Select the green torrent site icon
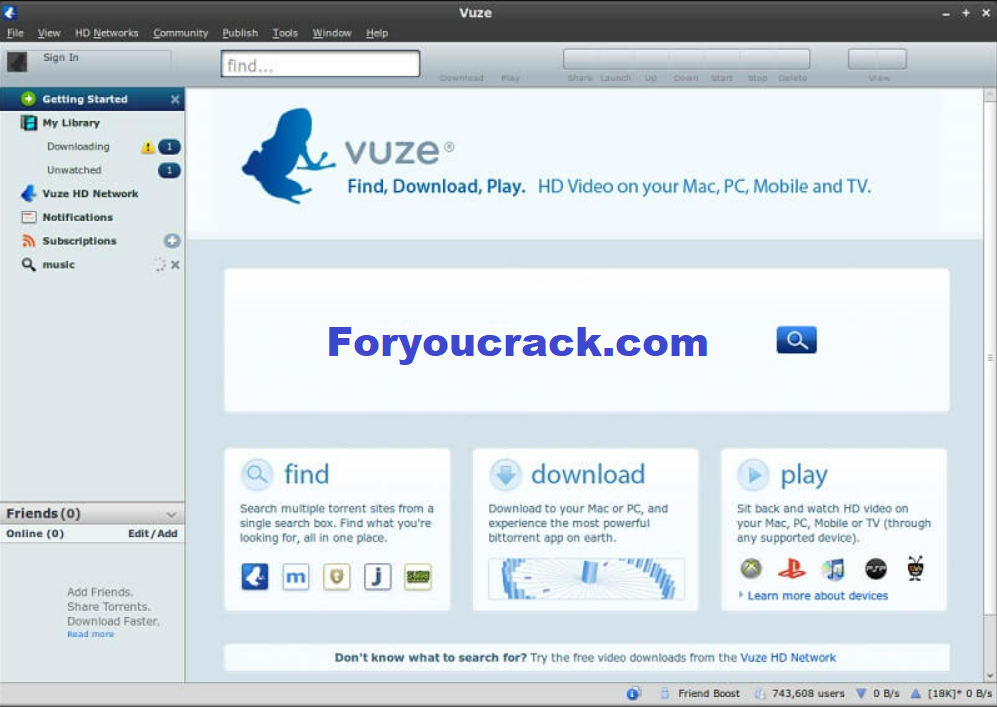 (x=418, y=577)
